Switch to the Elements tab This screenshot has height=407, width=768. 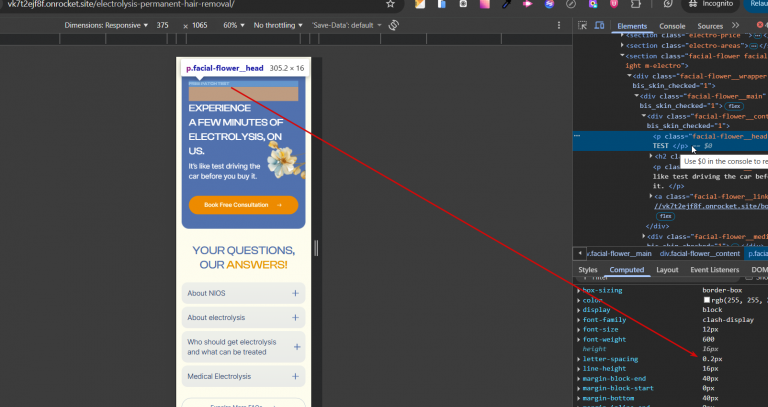click(x=632, y=26)
